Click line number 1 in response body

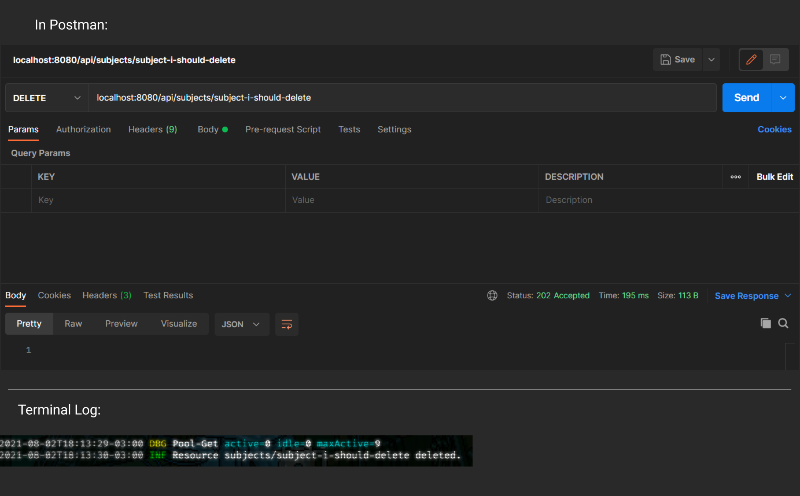tap(29, 350)
